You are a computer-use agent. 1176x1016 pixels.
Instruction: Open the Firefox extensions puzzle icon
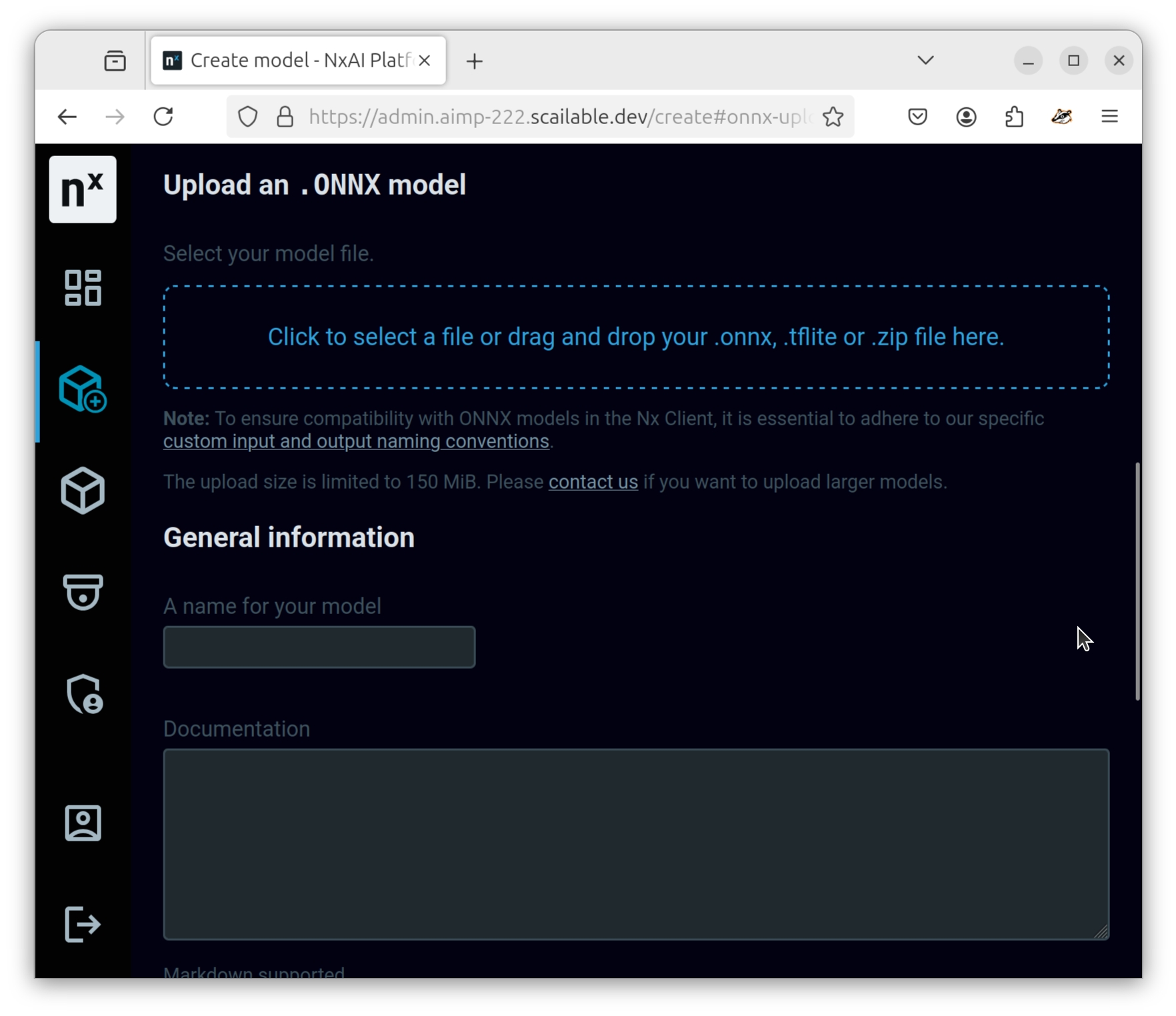click(x=1014, y=117)
